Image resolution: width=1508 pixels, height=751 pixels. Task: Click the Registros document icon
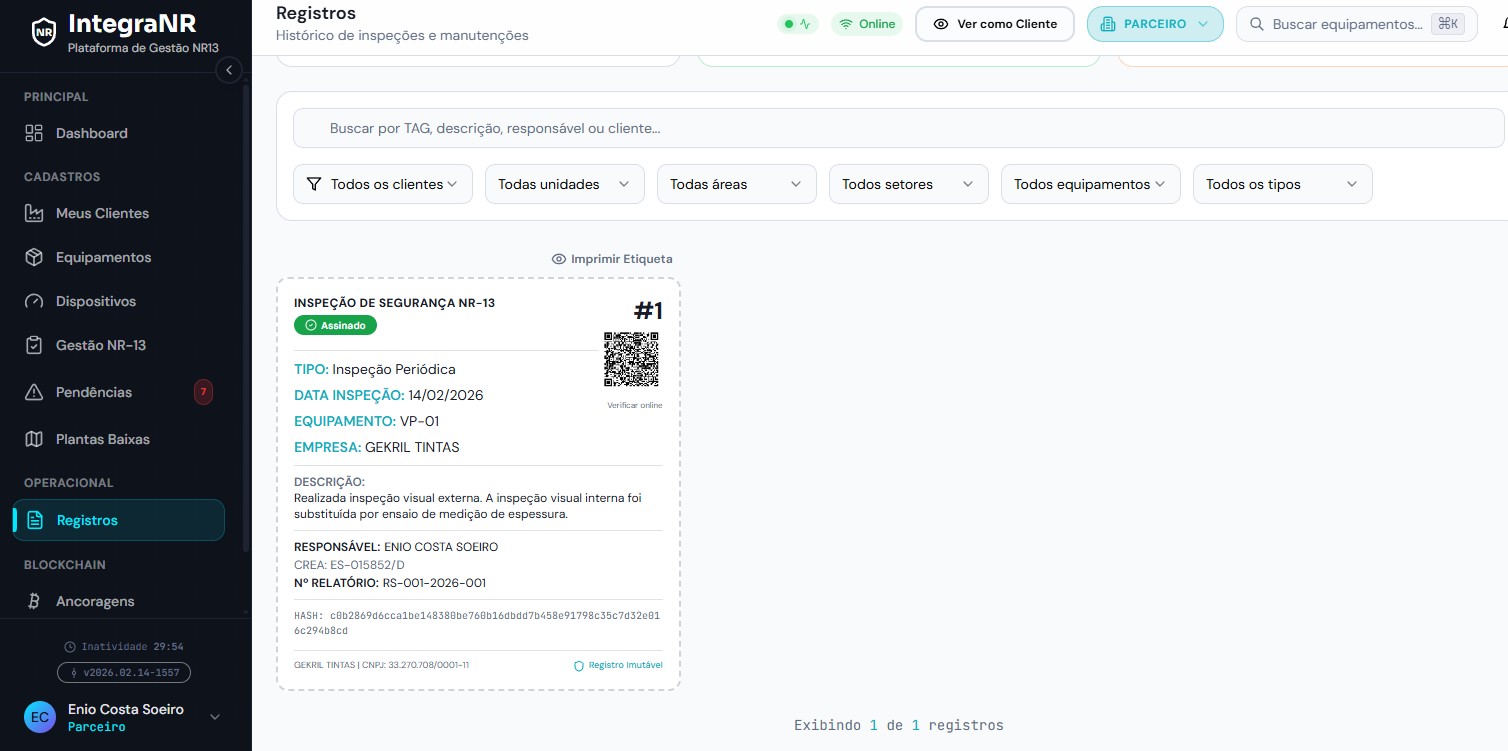(x=36, y=520)
